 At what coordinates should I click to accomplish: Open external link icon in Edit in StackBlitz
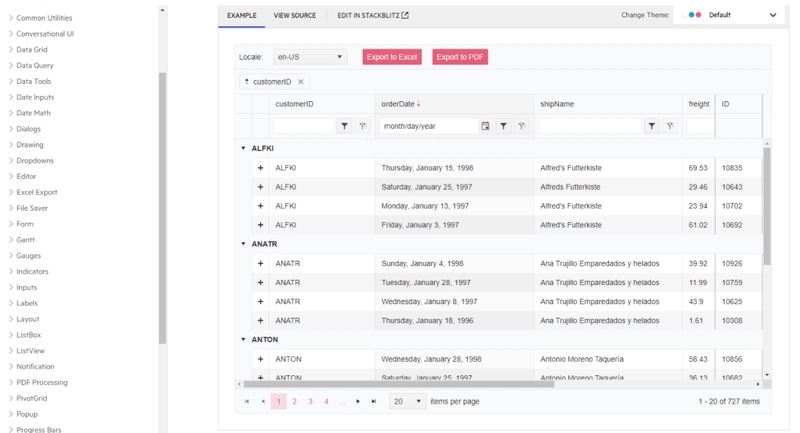pyautogui.click(x=405, y=15)
